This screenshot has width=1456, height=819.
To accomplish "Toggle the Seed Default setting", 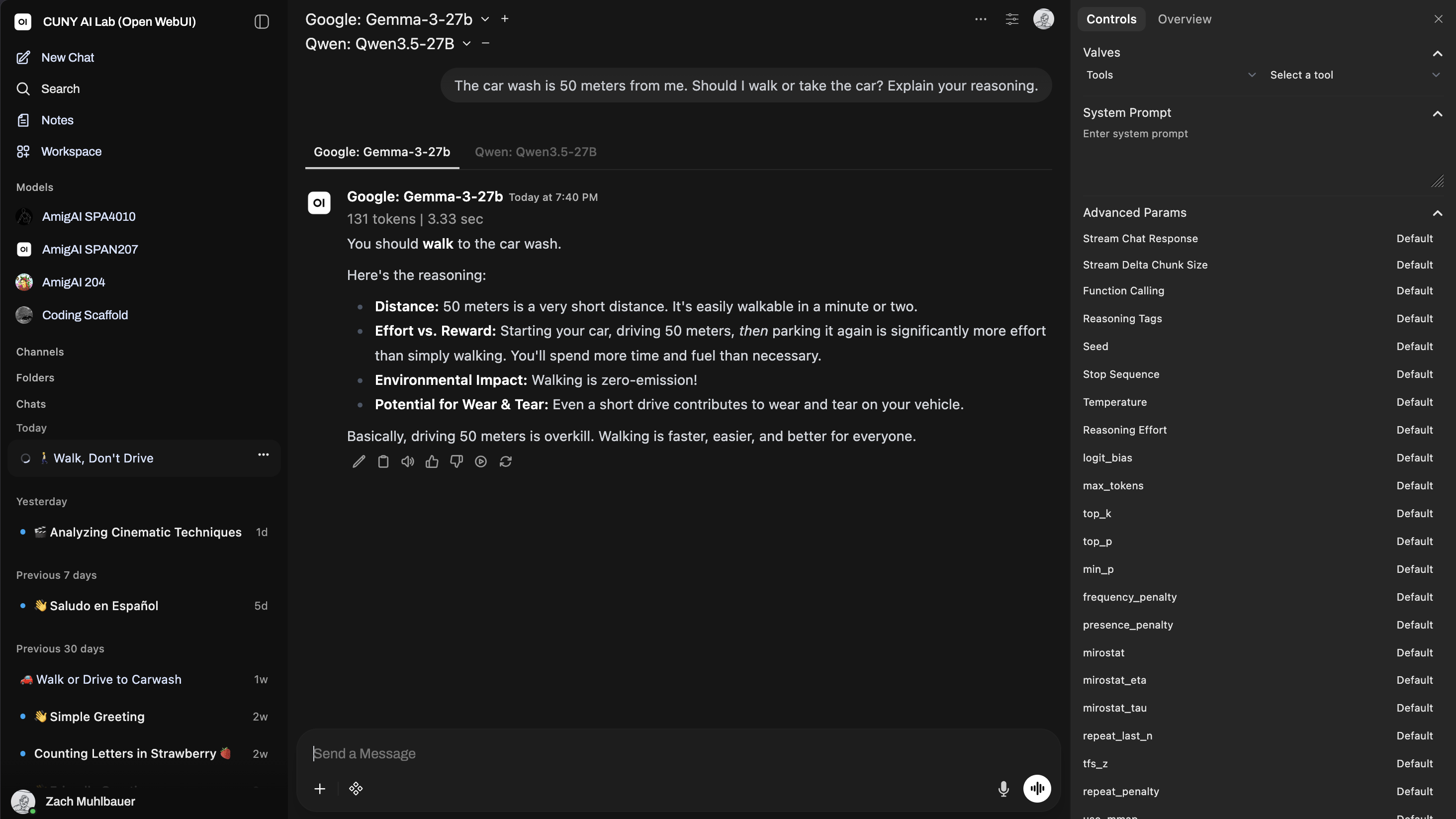I will tap(1415, 347).
